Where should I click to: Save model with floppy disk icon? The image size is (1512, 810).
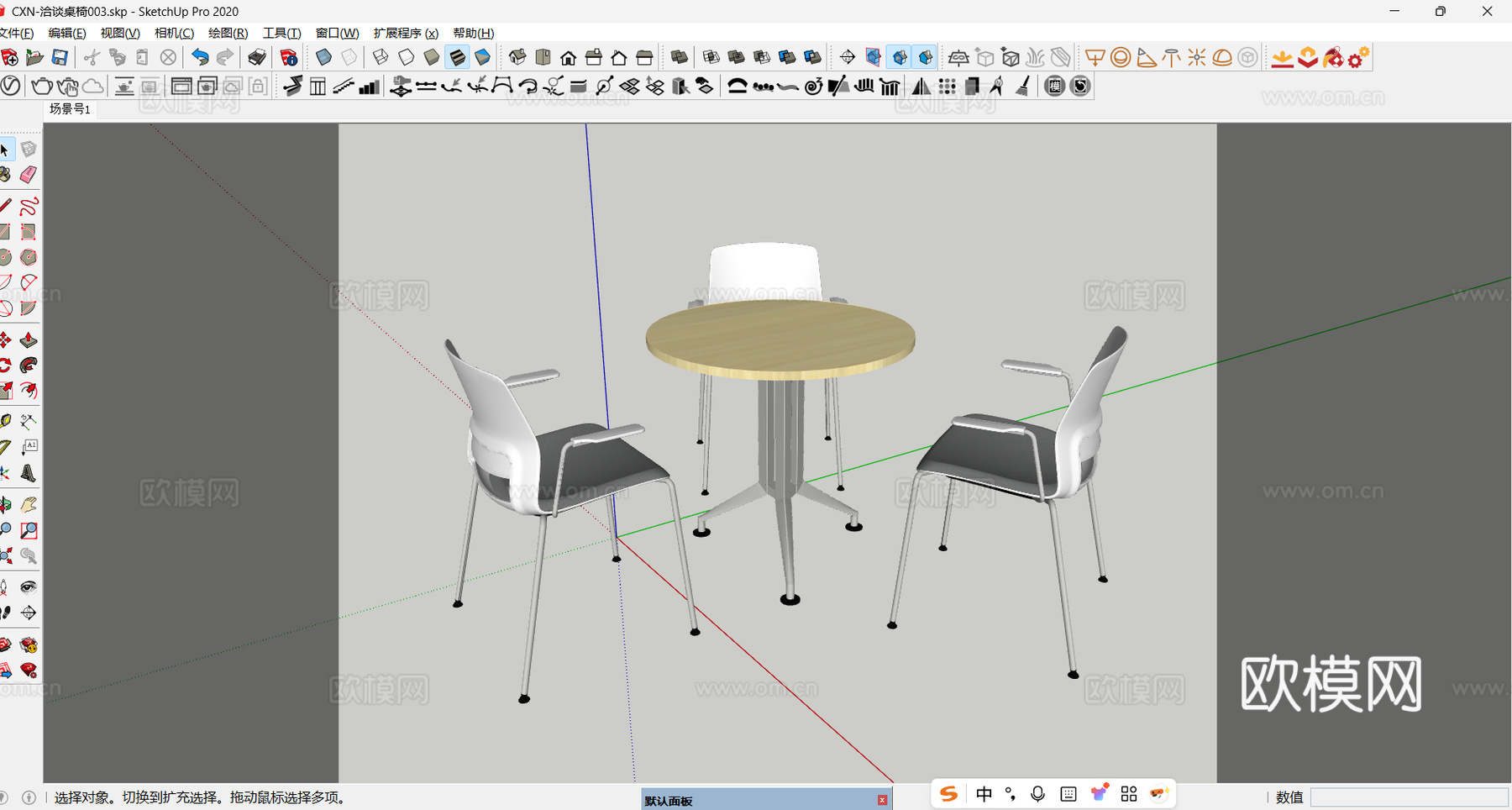tap(60, 57)
